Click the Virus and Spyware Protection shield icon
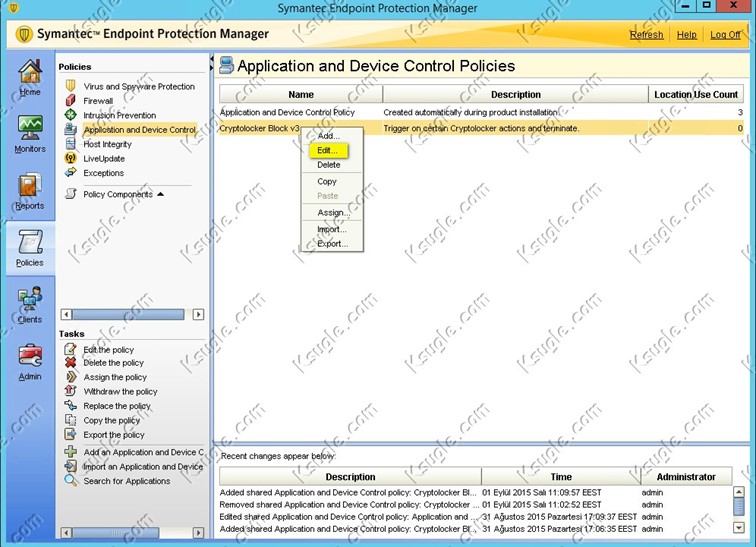The width and height of the screenshot is (756, 547). 70,86
